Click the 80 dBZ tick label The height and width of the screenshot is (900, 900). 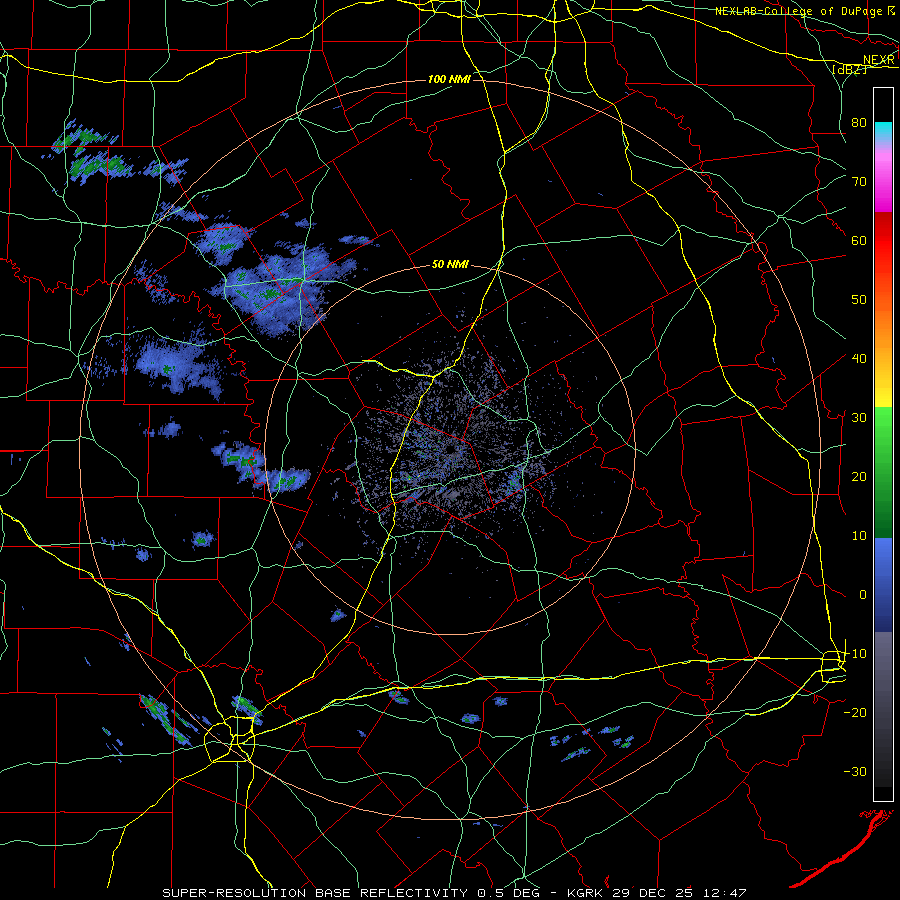859,122
